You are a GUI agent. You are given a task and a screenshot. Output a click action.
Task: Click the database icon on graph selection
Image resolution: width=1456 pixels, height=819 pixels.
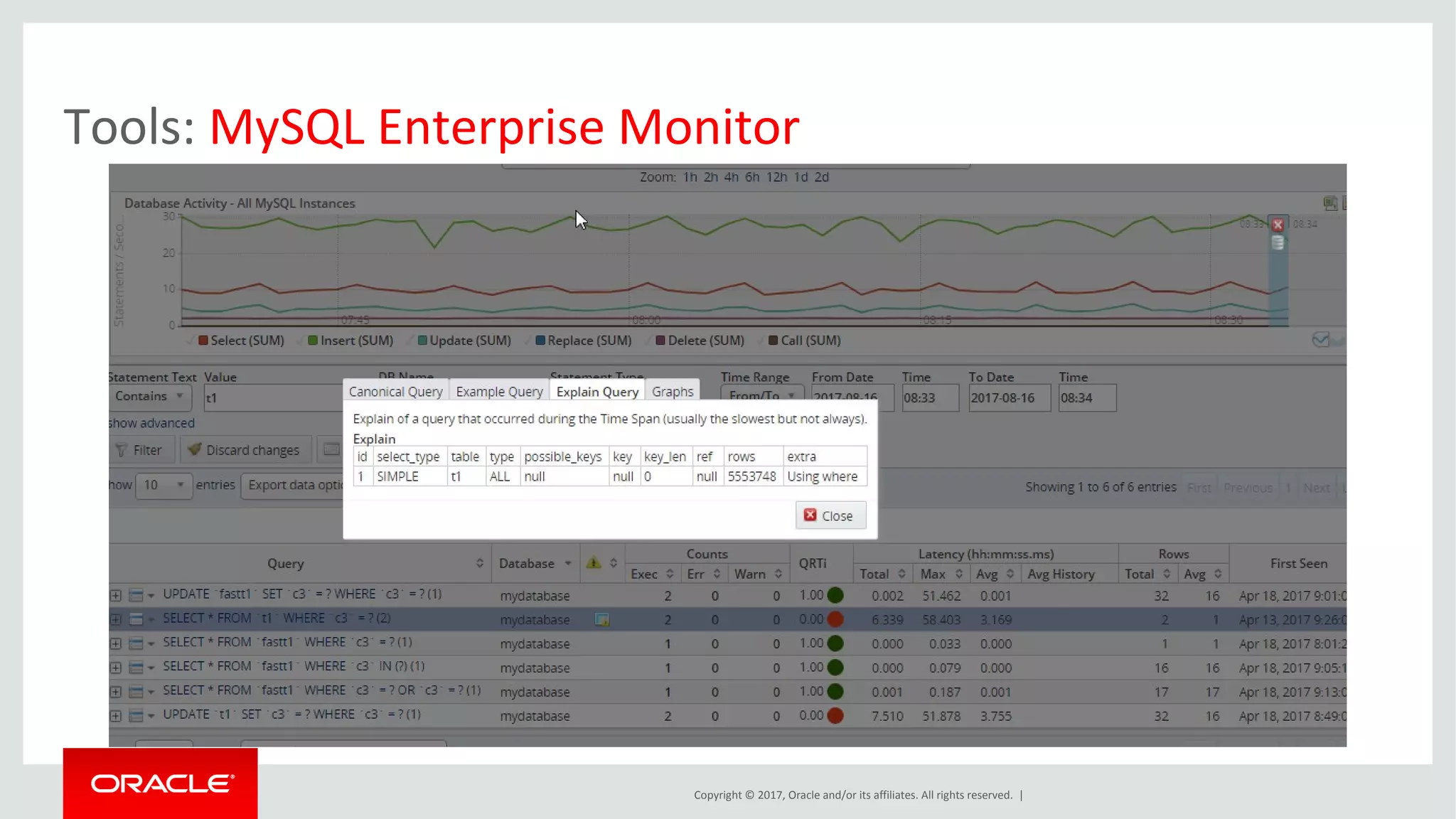pos(1278,243)
